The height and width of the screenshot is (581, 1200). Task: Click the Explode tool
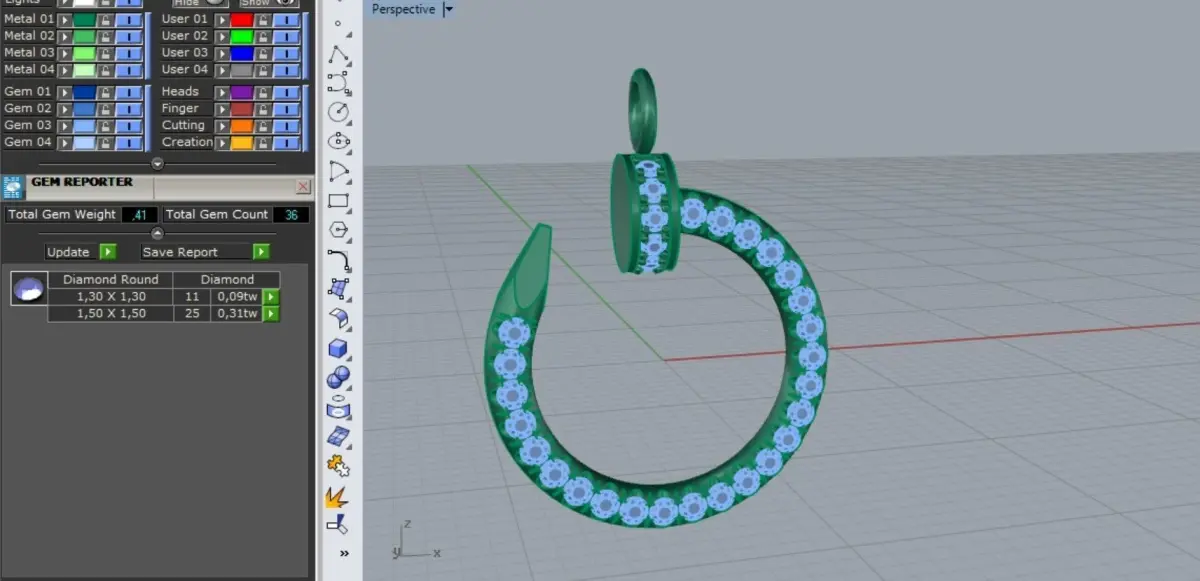point(337,495)
